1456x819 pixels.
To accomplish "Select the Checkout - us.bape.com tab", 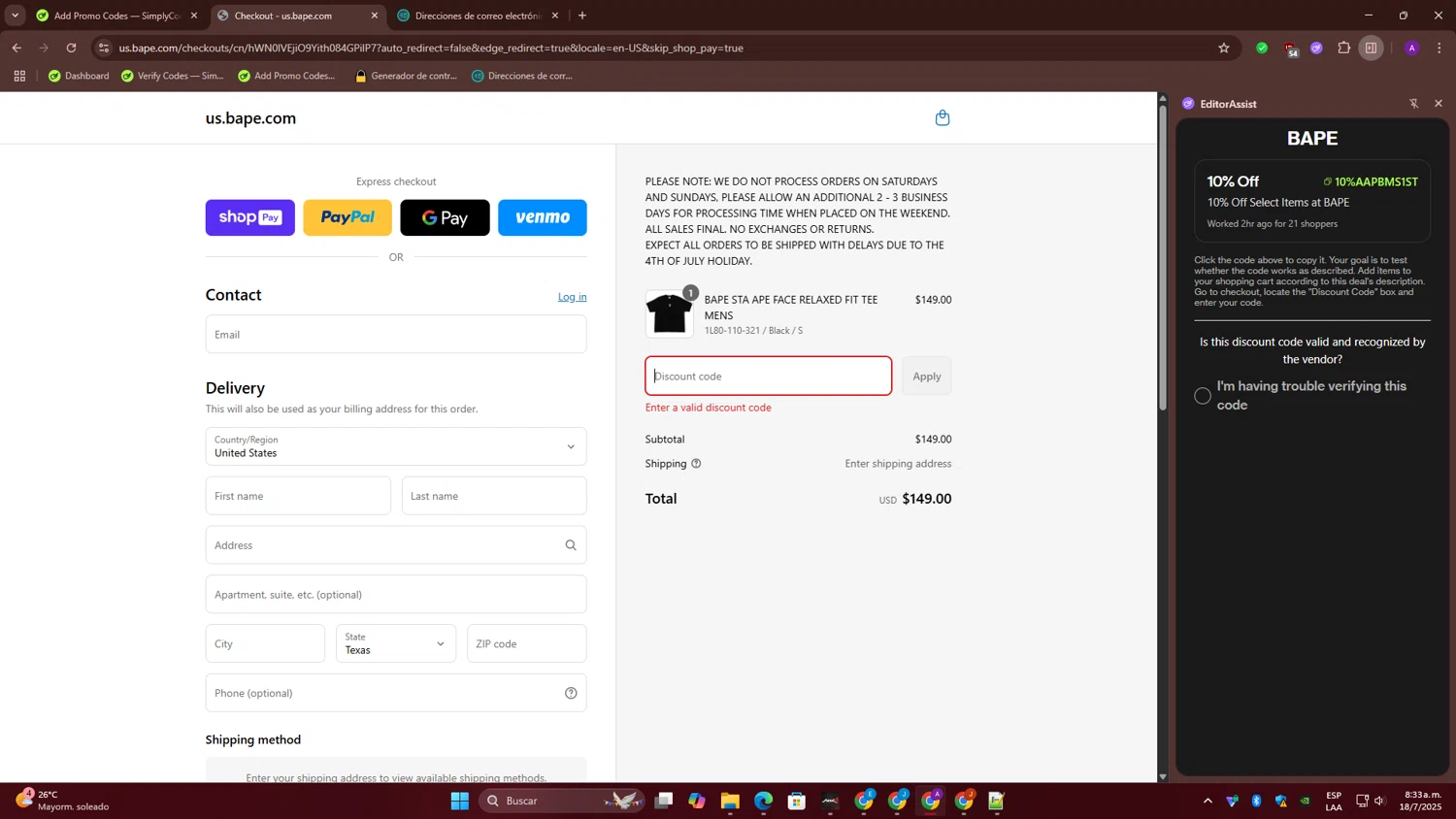I will click(x=297, y=16).
